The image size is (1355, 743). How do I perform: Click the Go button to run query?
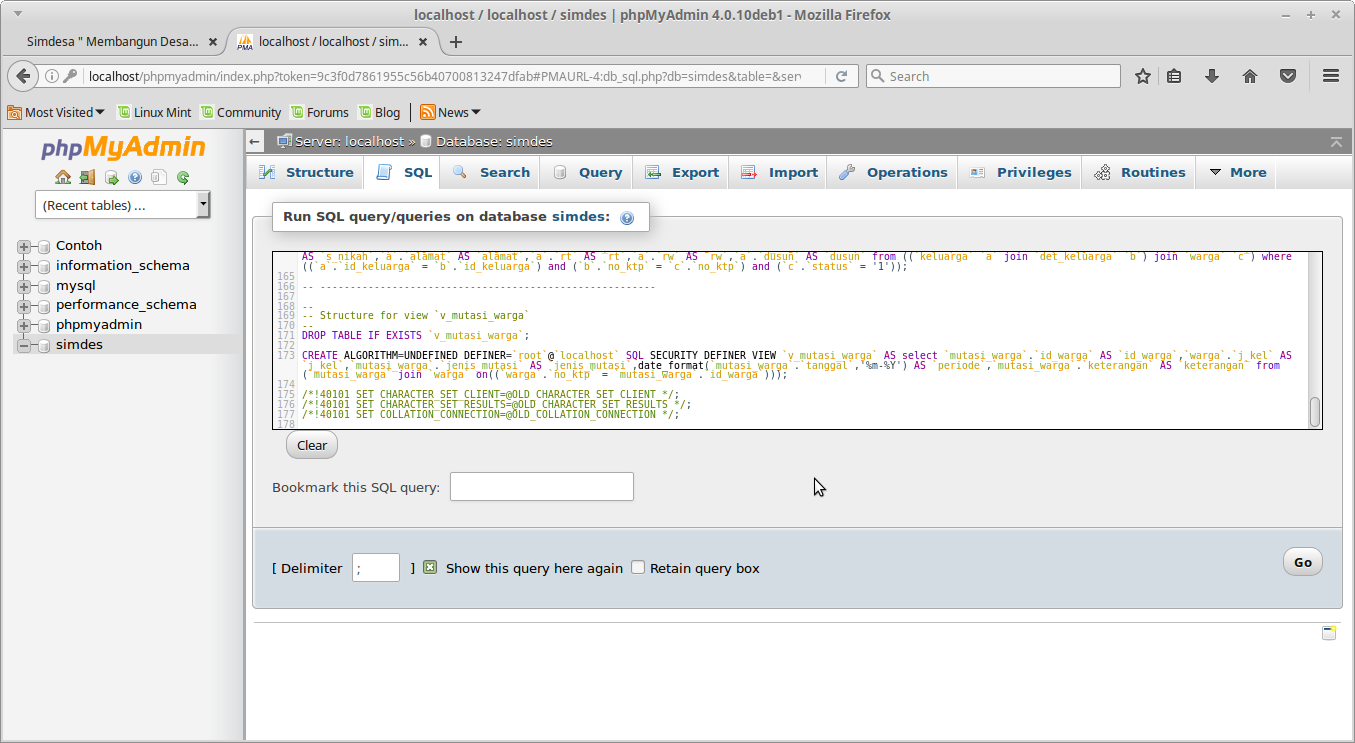[1303, 562]
